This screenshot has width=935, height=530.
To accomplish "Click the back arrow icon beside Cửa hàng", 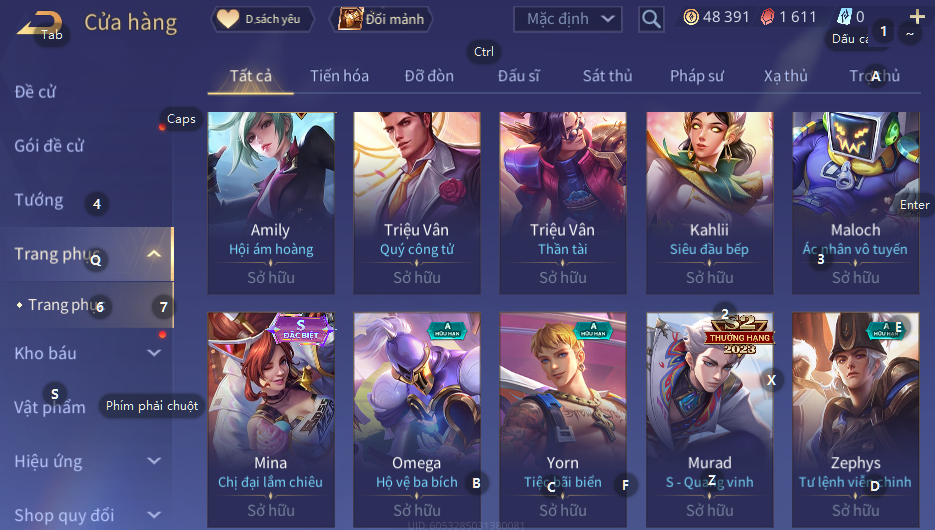I will click(39, 24).
